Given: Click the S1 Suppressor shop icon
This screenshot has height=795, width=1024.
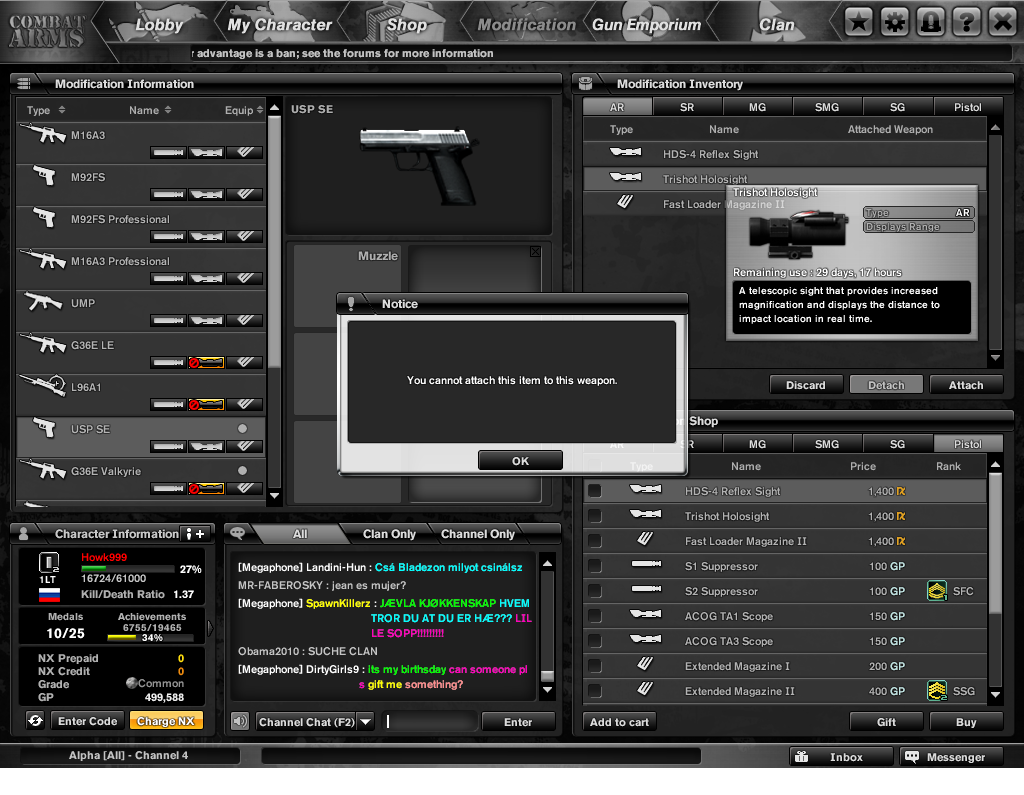Looking at the screenshot, I should (646, 564).
